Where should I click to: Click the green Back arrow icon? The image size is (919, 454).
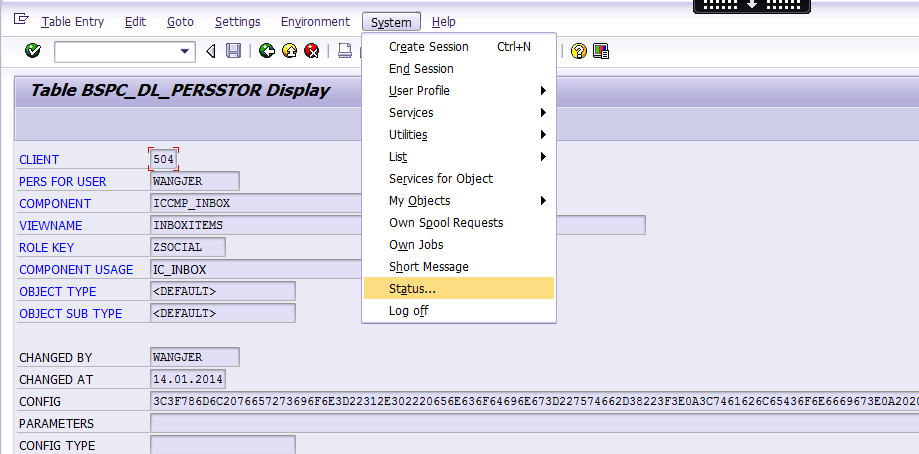[267, 51]
